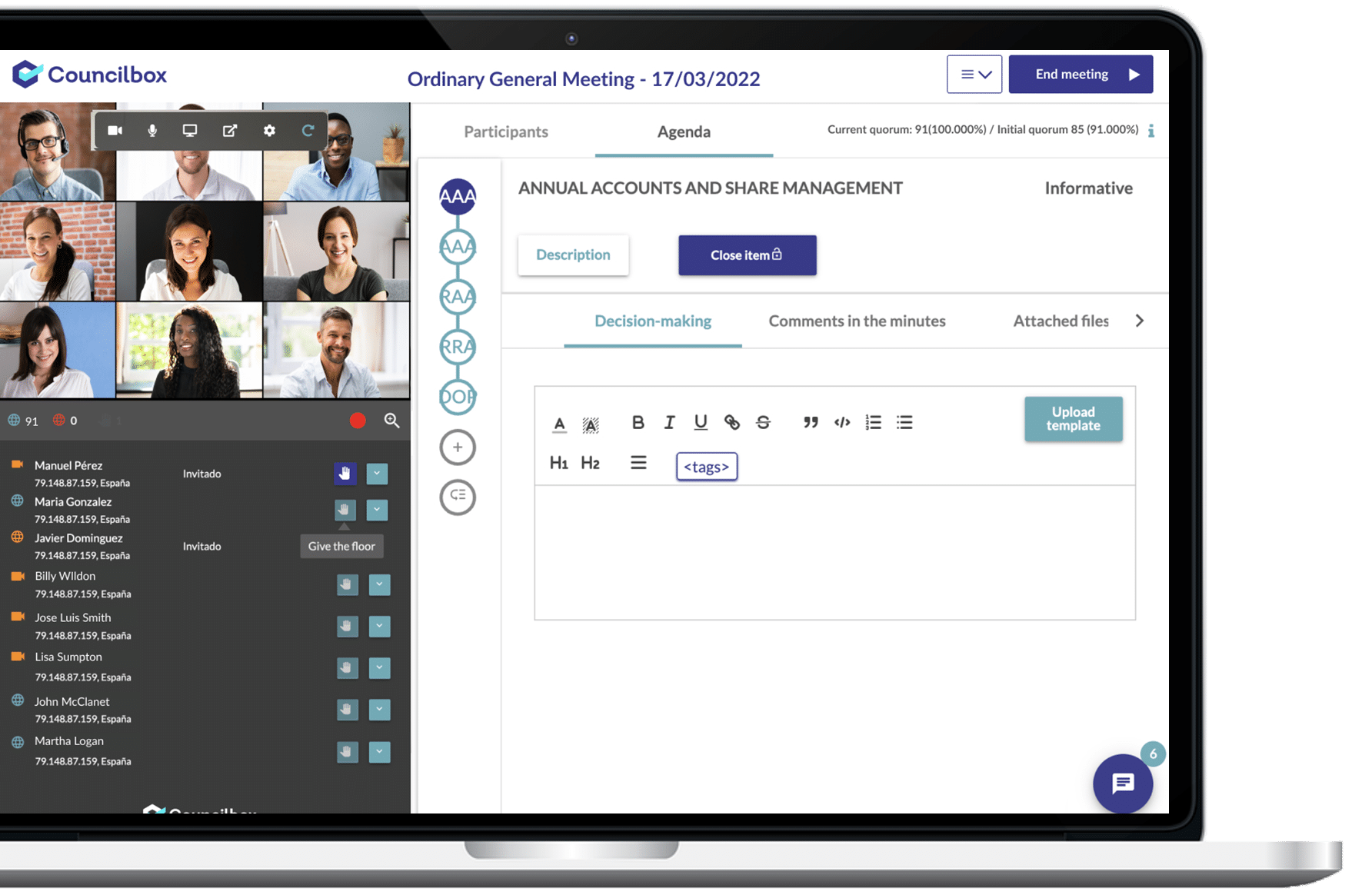
Task: Apply bold formatting in editor
Action: coord(638,422)
